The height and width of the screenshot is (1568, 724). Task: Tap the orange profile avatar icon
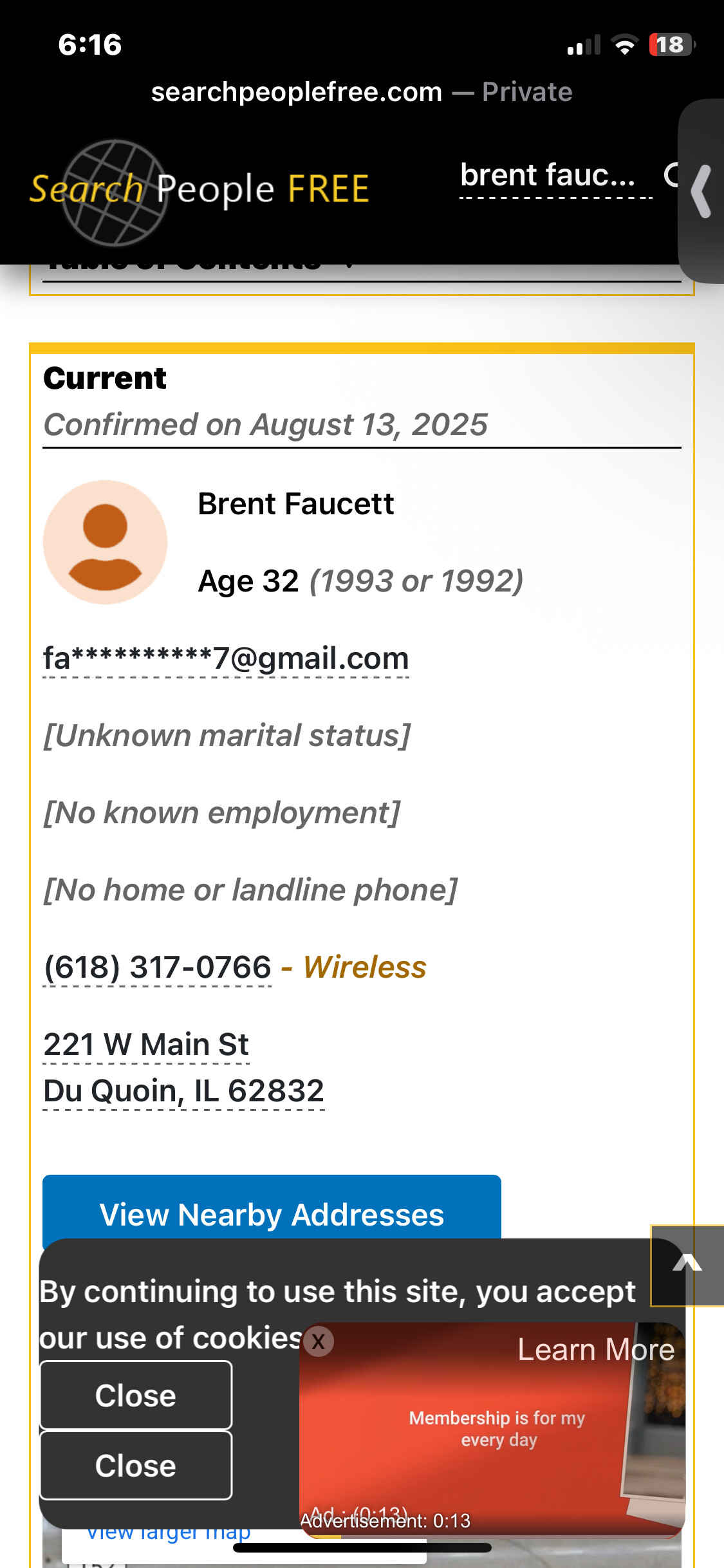pyautogui.click(x=105, y=542)
